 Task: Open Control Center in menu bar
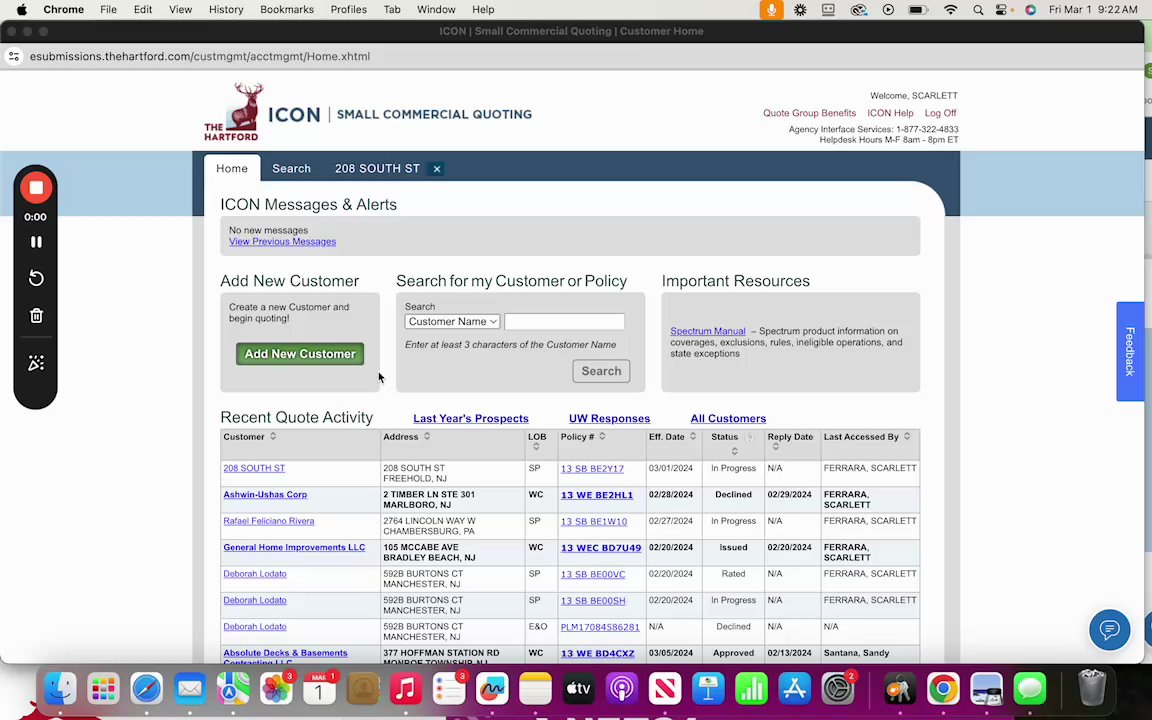(1003, 10)
